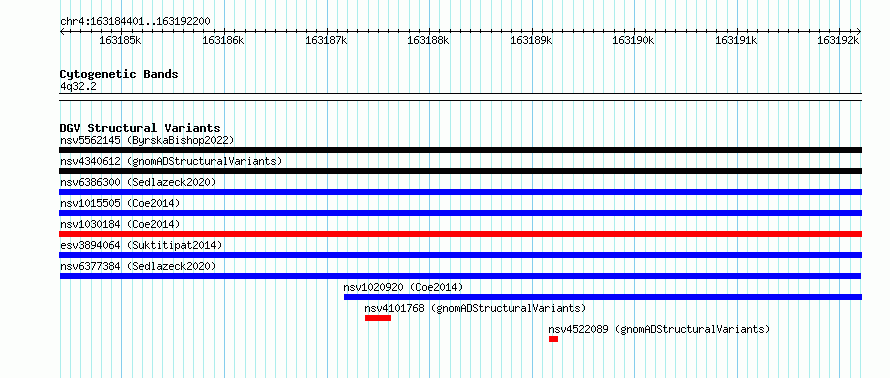Screen dimensions: 890x378
Task: Click the DGV Structural Variants track heading
Action: coord(140,128)
